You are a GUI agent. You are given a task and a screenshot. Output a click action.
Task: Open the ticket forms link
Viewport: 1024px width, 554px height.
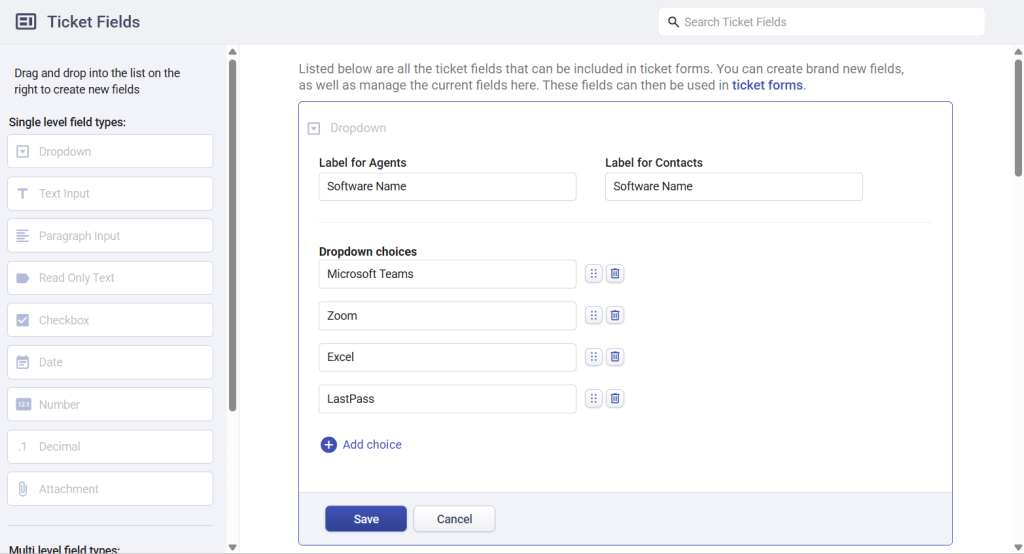(767, 86)
